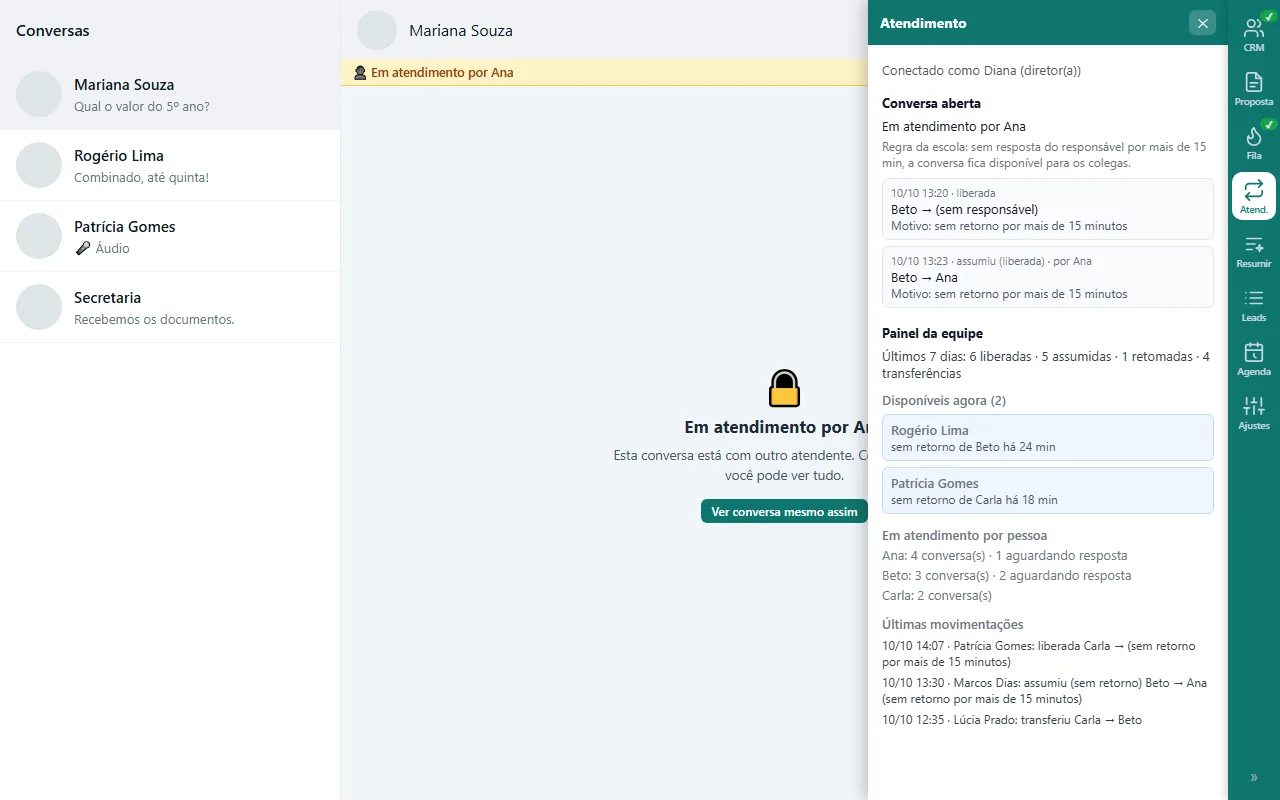Click the 13:30 Marcos Dias movement entry

pyautogui.click(x=1045, y=691)
